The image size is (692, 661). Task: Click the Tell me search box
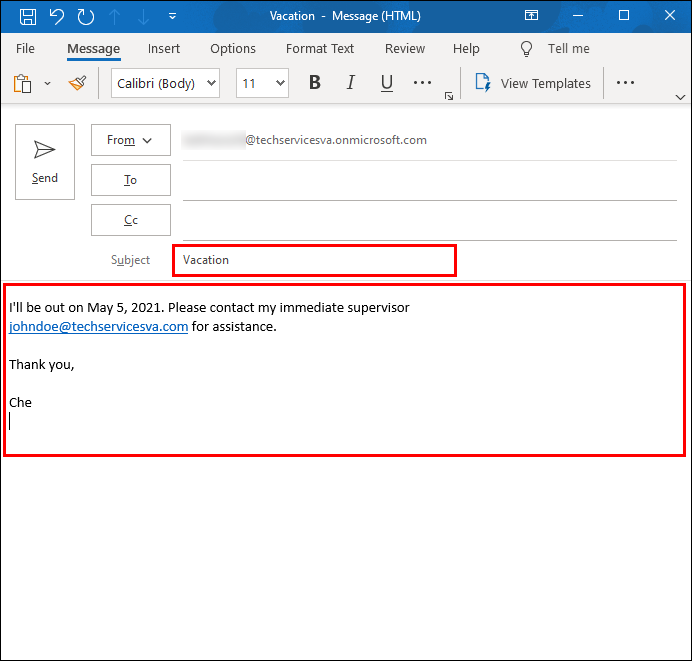pyautogui.click(x=568, y=49)
